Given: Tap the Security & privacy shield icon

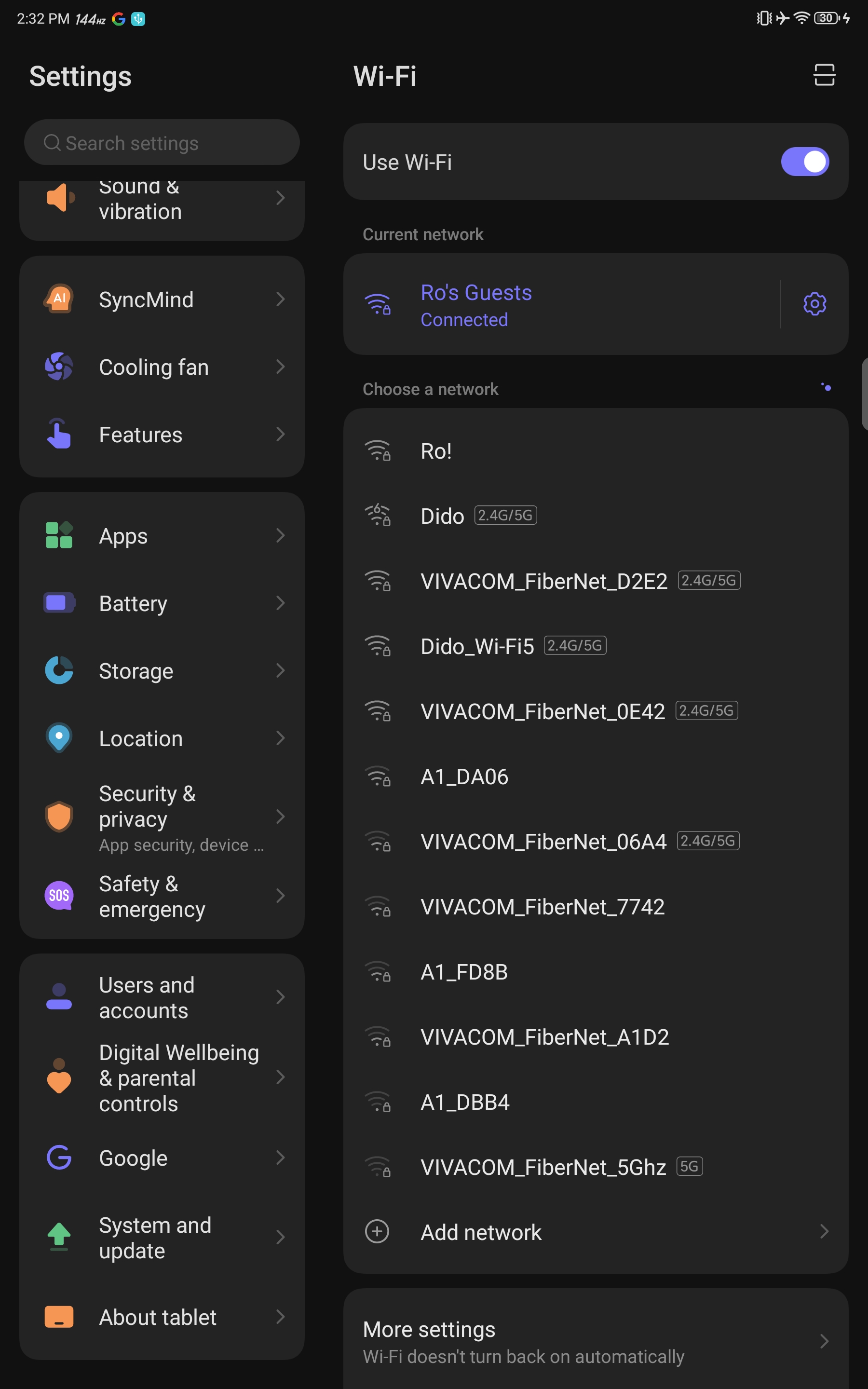Looking at the screenshot, I should [59, 816].
